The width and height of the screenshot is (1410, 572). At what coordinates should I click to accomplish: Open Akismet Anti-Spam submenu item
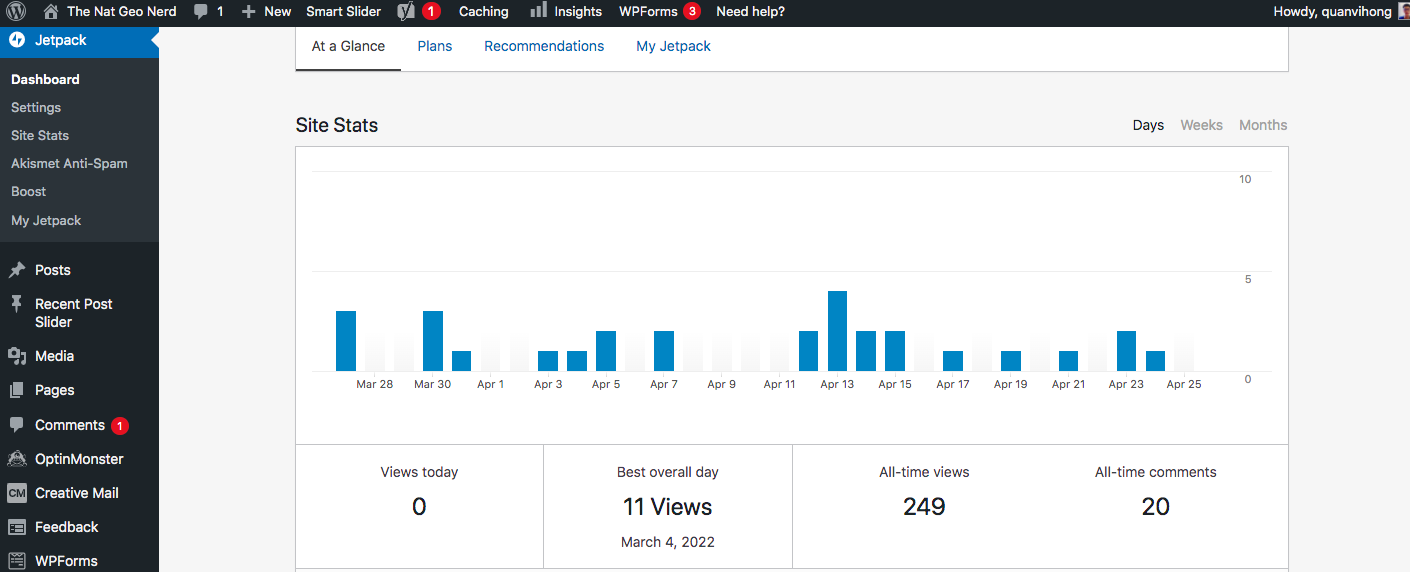pyautogui.click(x=69, y=163)
